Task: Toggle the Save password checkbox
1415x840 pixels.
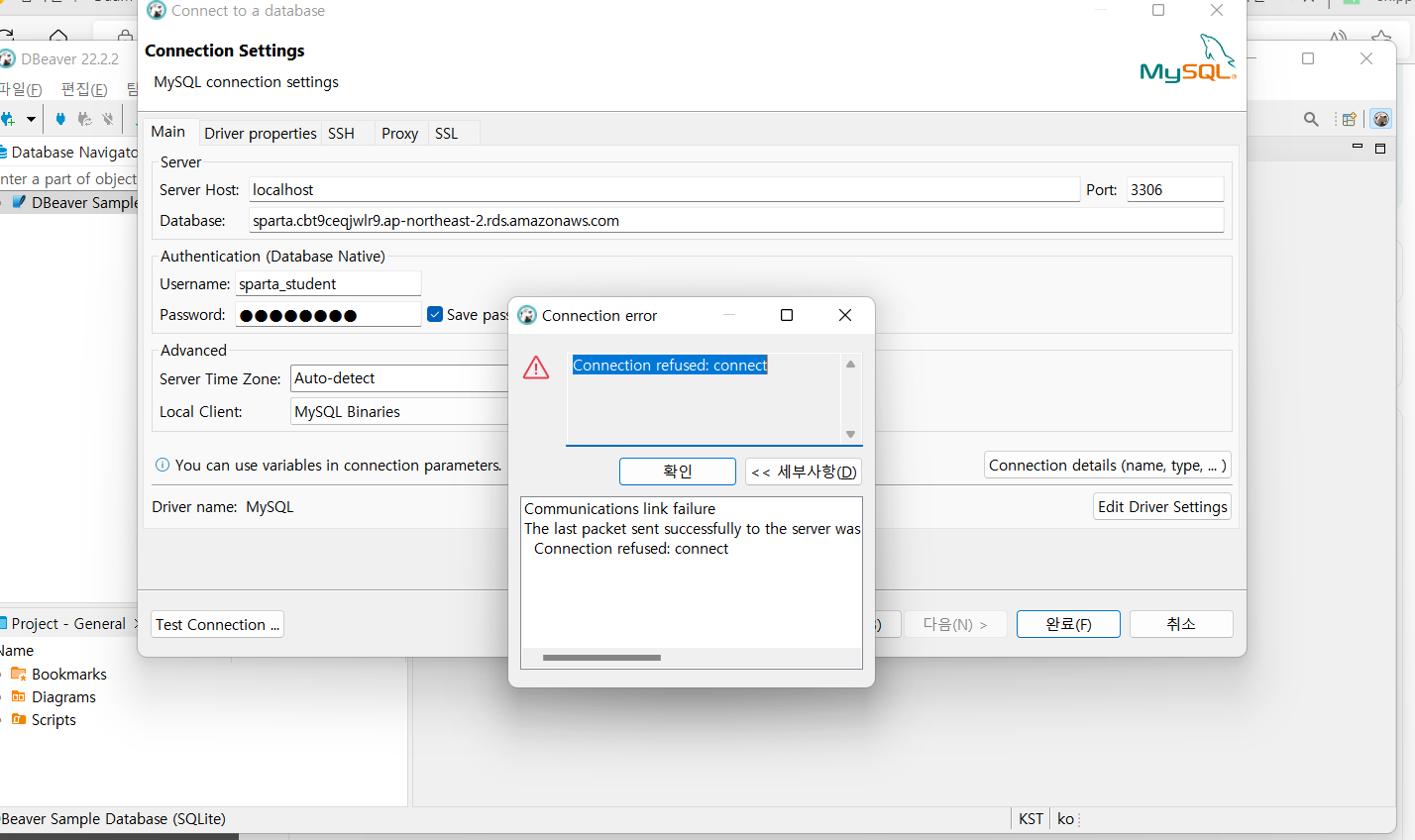Action: [x=435, y=314]
